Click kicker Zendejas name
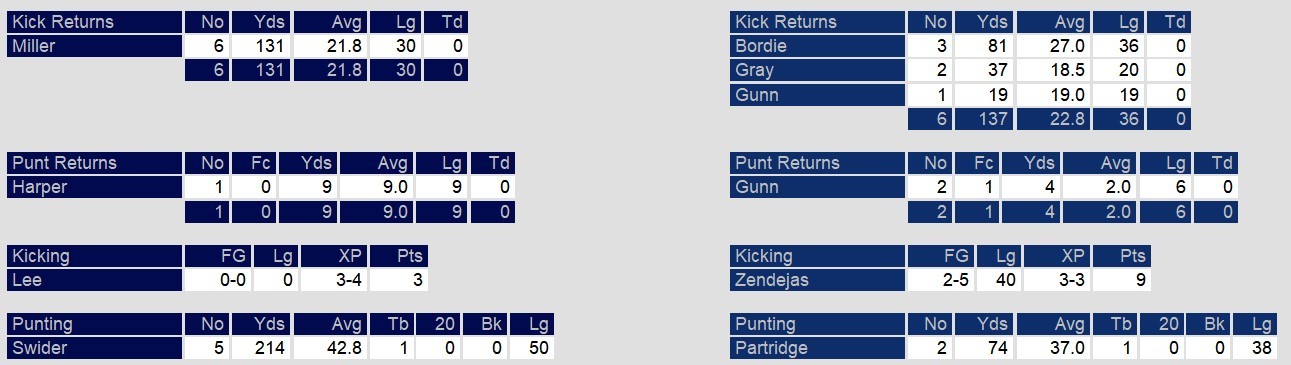The height and width of the screenshot is (365, 1291). coord(818,280)
